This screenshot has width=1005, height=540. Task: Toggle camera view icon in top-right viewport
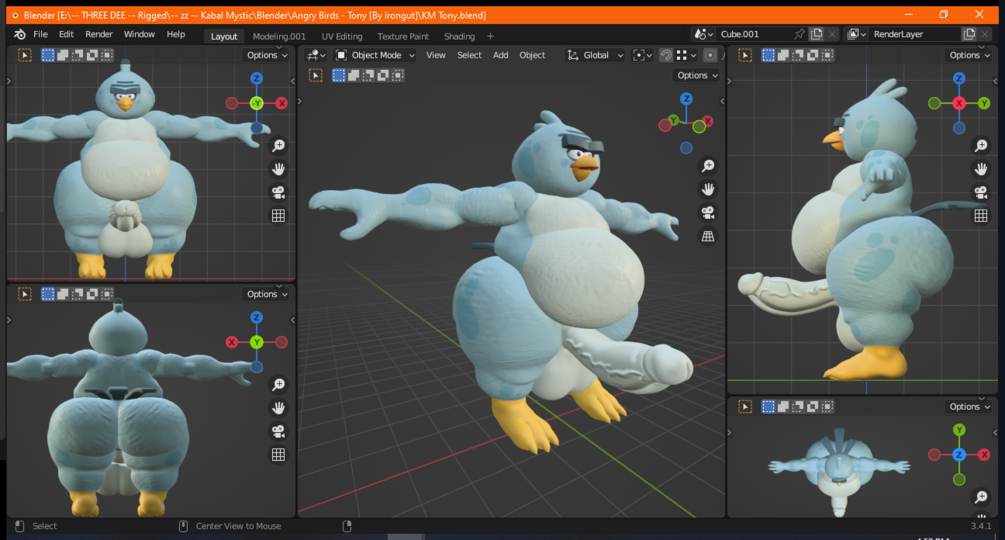click(x=981, y=192)
